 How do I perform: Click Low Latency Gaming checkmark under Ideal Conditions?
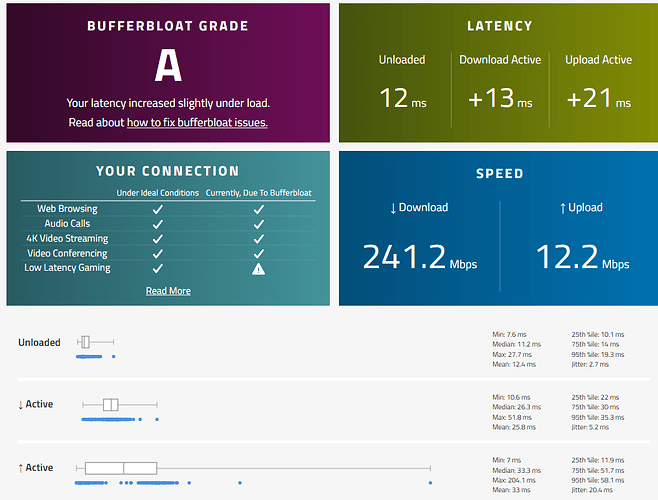158,268
